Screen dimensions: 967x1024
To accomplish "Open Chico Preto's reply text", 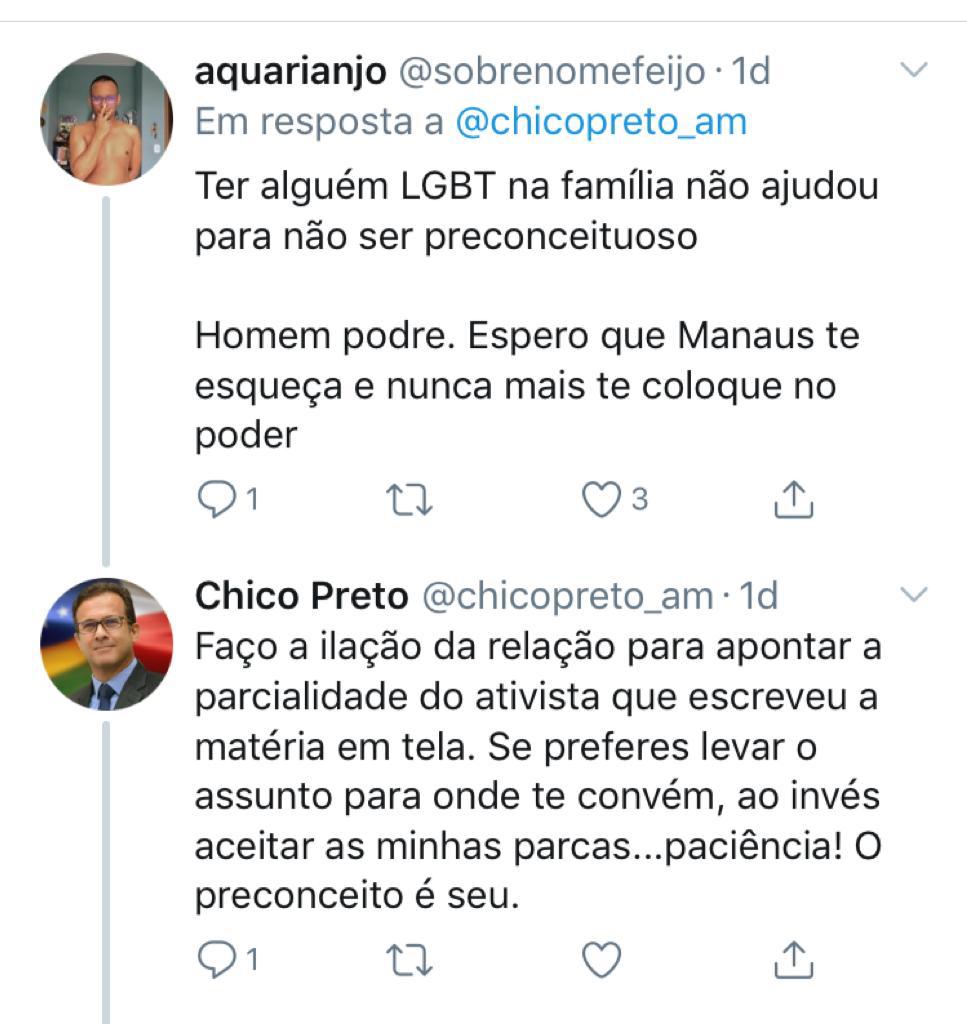I will tap(538, 771).
